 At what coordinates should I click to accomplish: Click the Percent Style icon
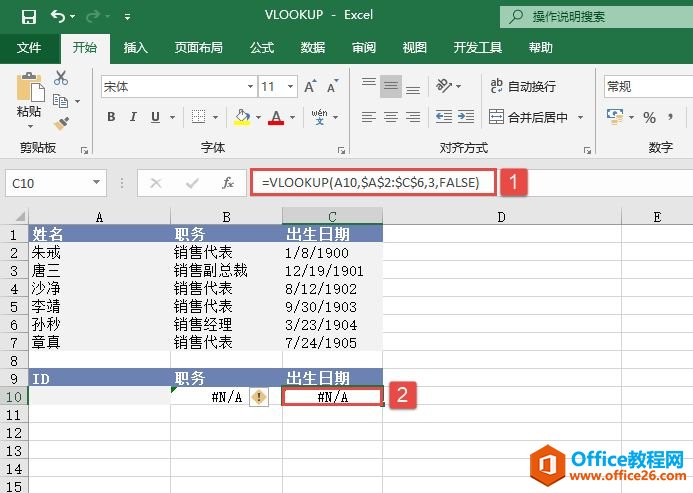[649, 118]
